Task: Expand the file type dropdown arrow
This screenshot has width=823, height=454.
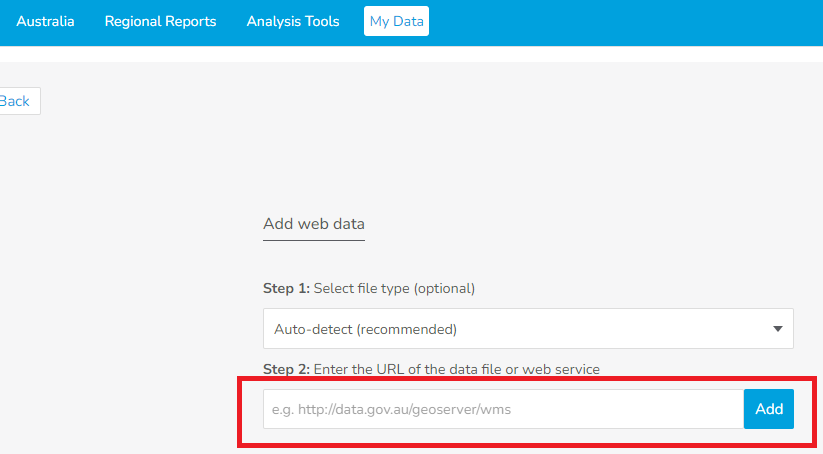Action: click(x=778, y=328)
